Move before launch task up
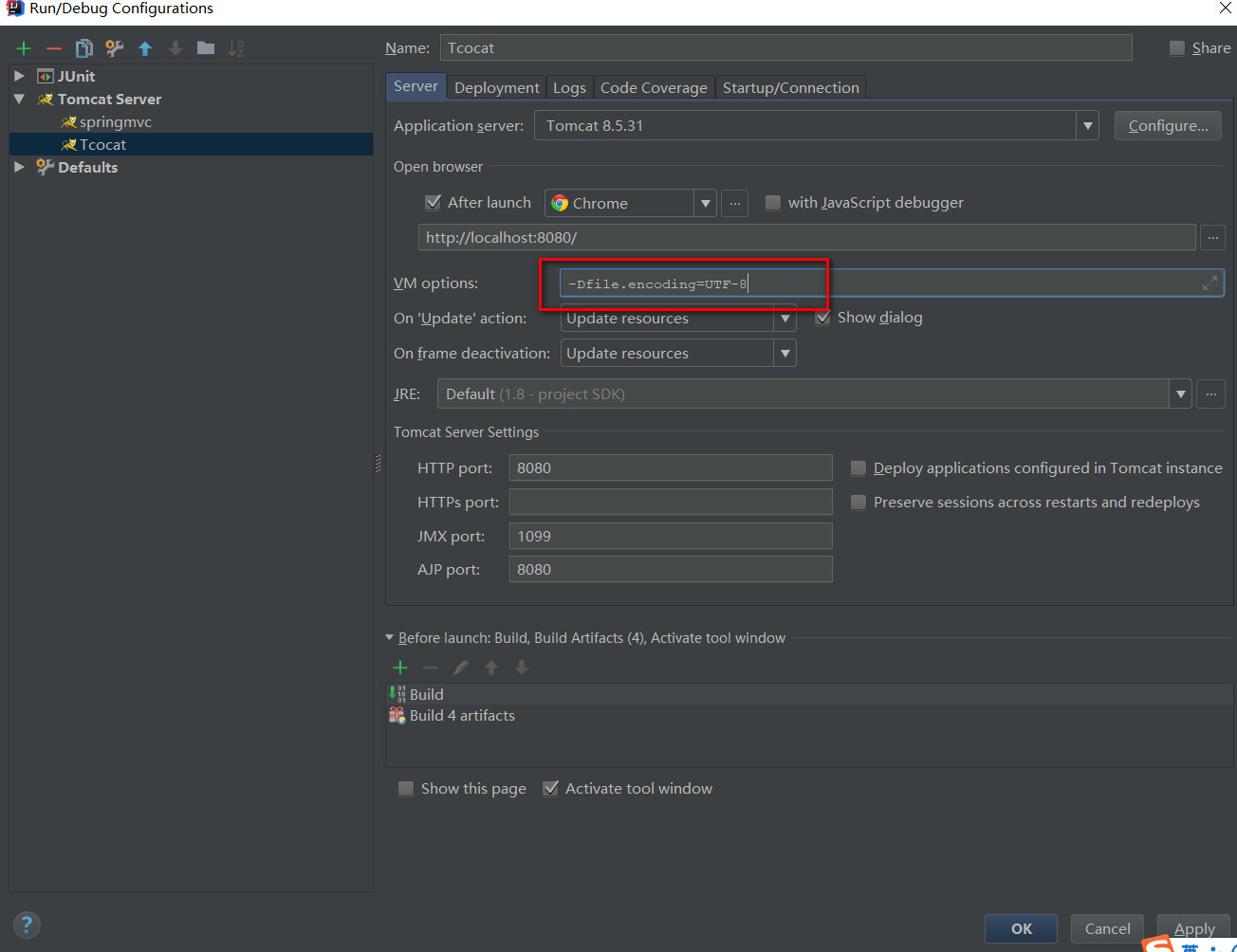The image size is (1237, 952). point(491,668)
